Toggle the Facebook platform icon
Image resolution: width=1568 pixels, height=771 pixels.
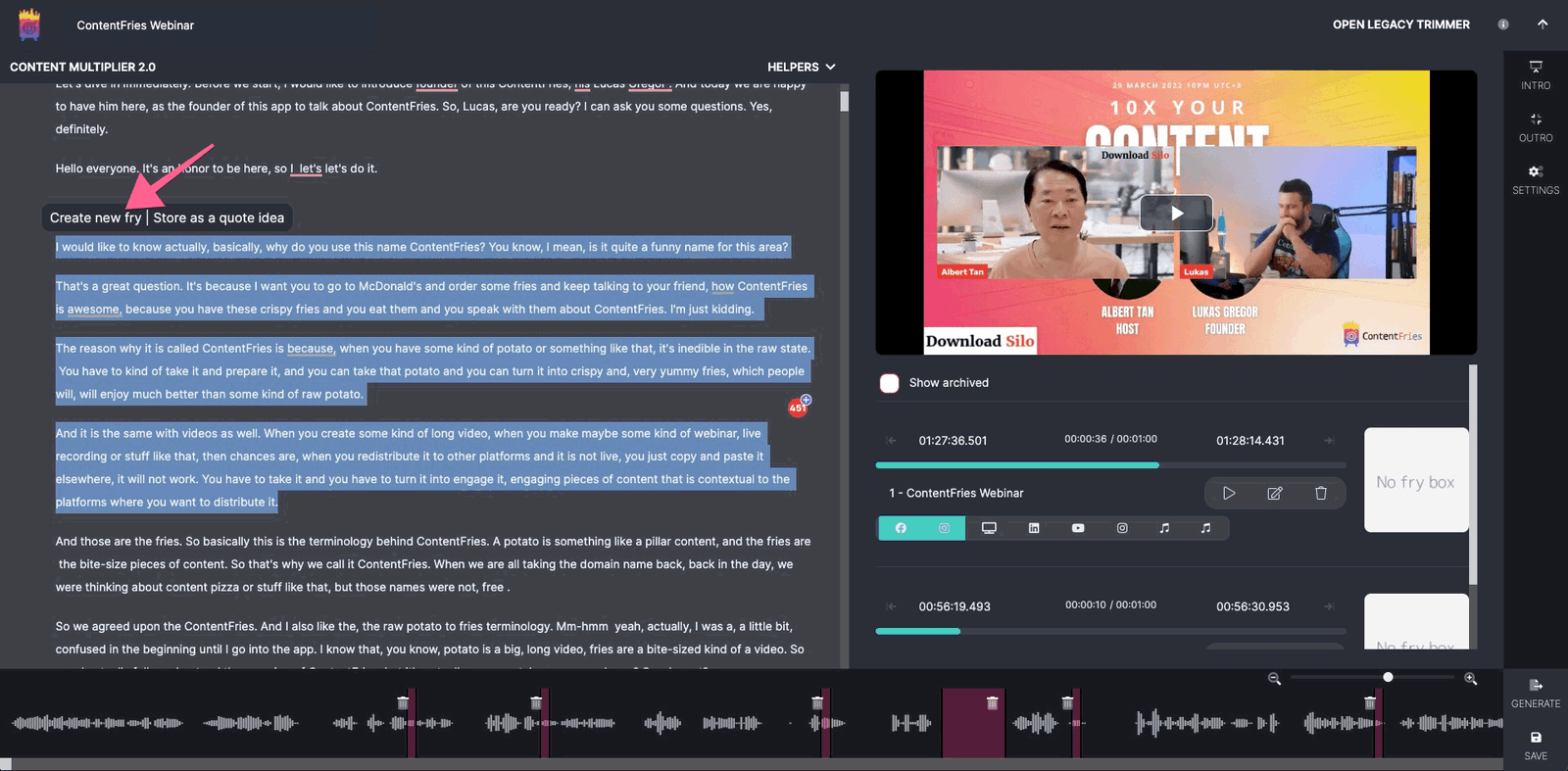[901, 528]
